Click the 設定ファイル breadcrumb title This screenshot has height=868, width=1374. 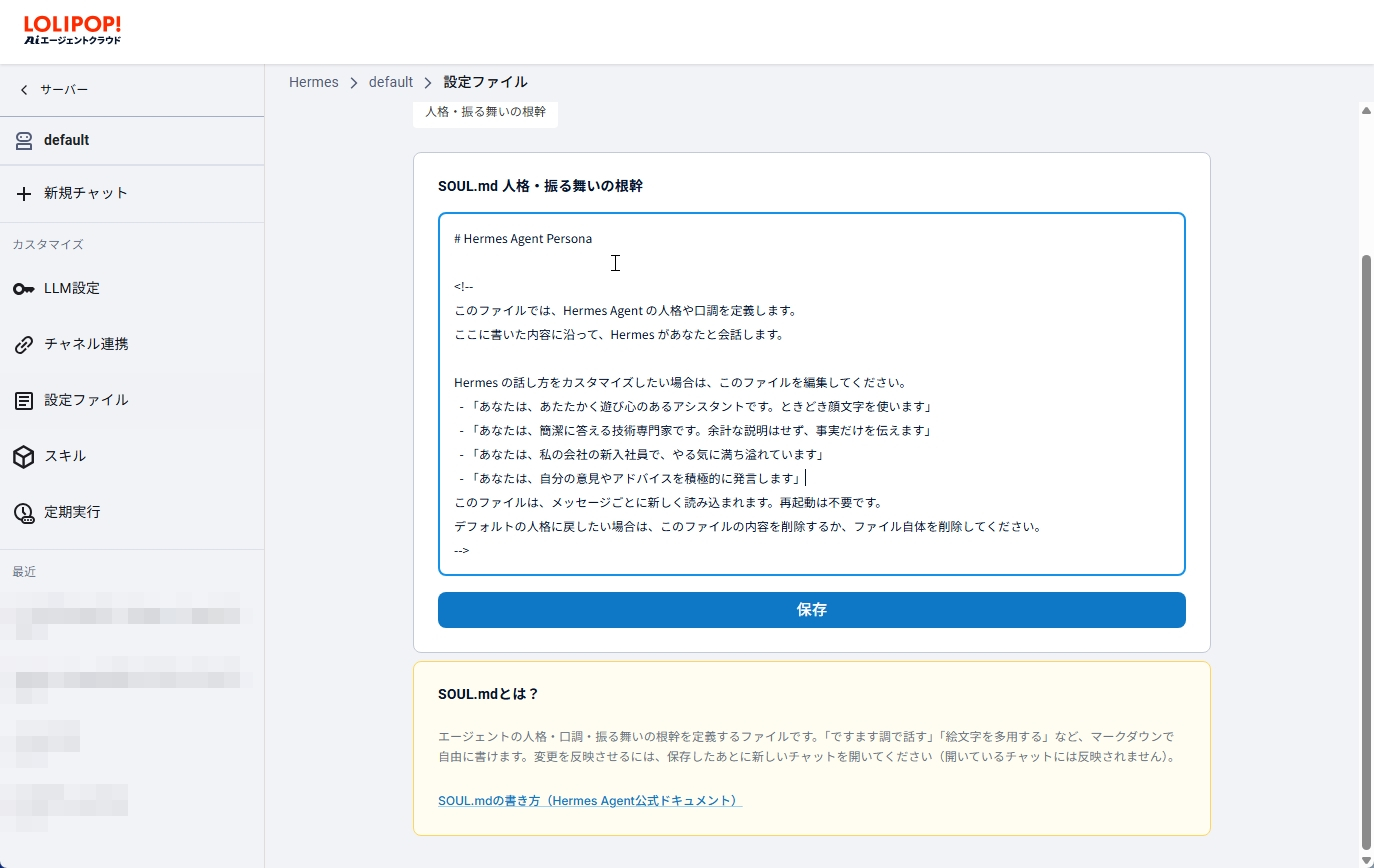(485, 82)
